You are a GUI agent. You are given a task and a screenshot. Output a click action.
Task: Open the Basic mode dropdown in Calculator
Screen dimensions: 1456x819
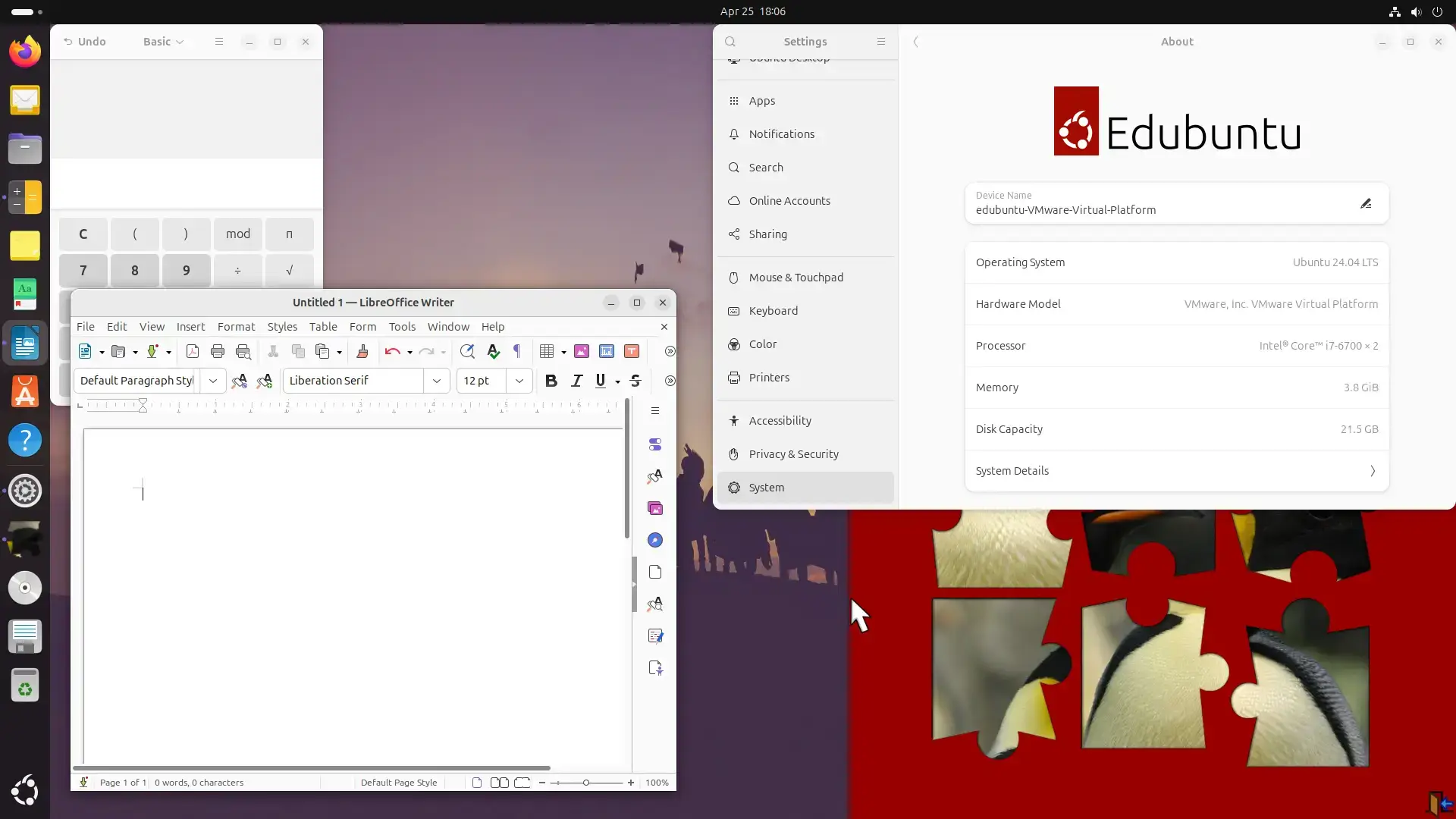pos(163,42)
